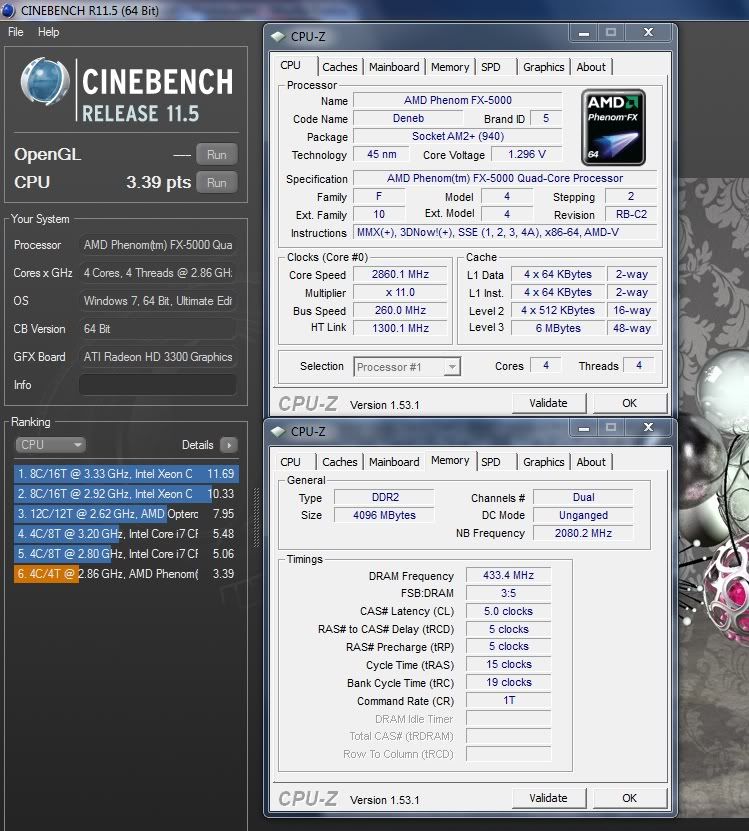
Task: Select ranking row 1 Intel Xeon 11.69
Action: pyautogui.click(x=126, y=474)
